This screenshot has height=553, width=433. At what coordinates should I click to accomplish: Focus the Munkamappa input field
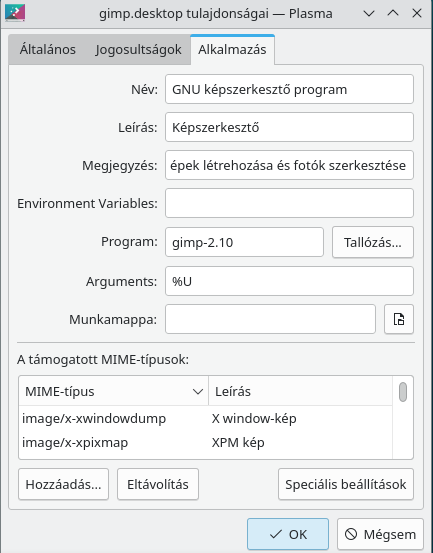270,319
